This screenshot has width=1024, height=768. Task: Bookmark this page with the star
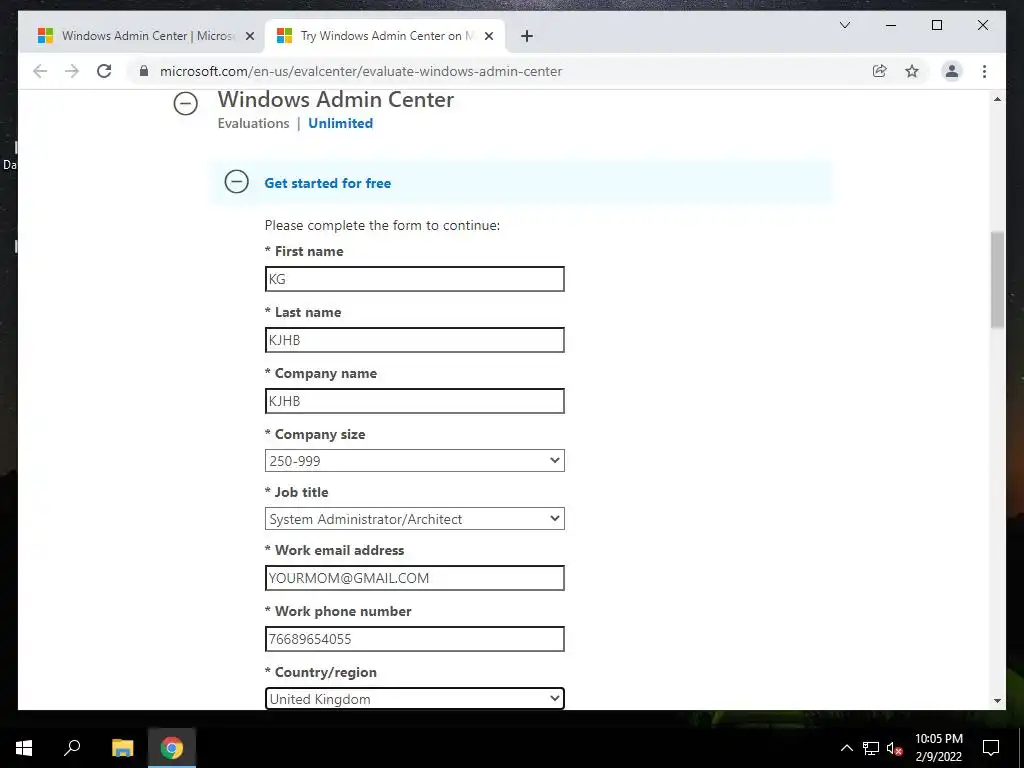[x=912, y=71]
